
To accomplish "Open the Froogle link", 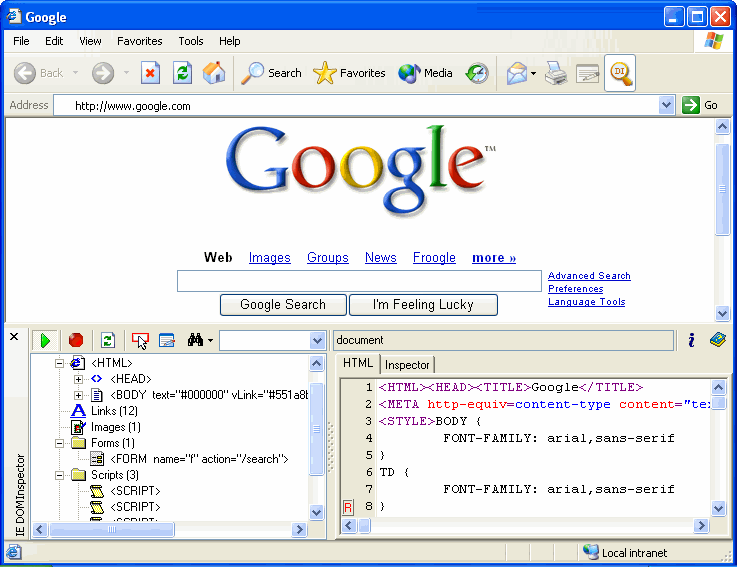I will 434,258.
